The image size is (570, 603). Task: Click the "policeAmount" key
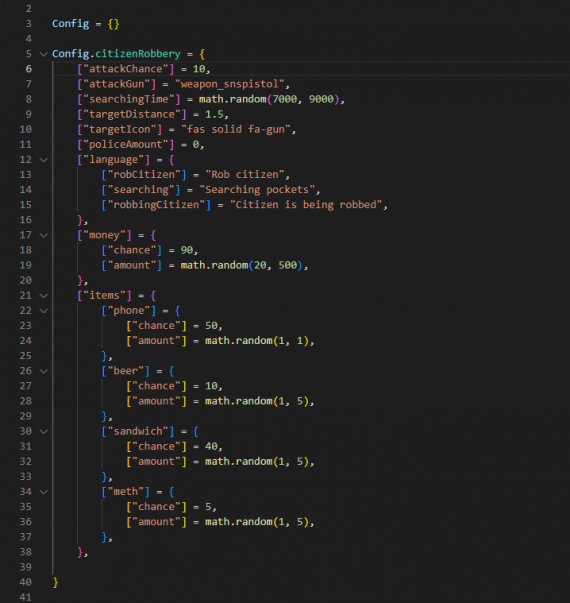click(x=125, y=144)
